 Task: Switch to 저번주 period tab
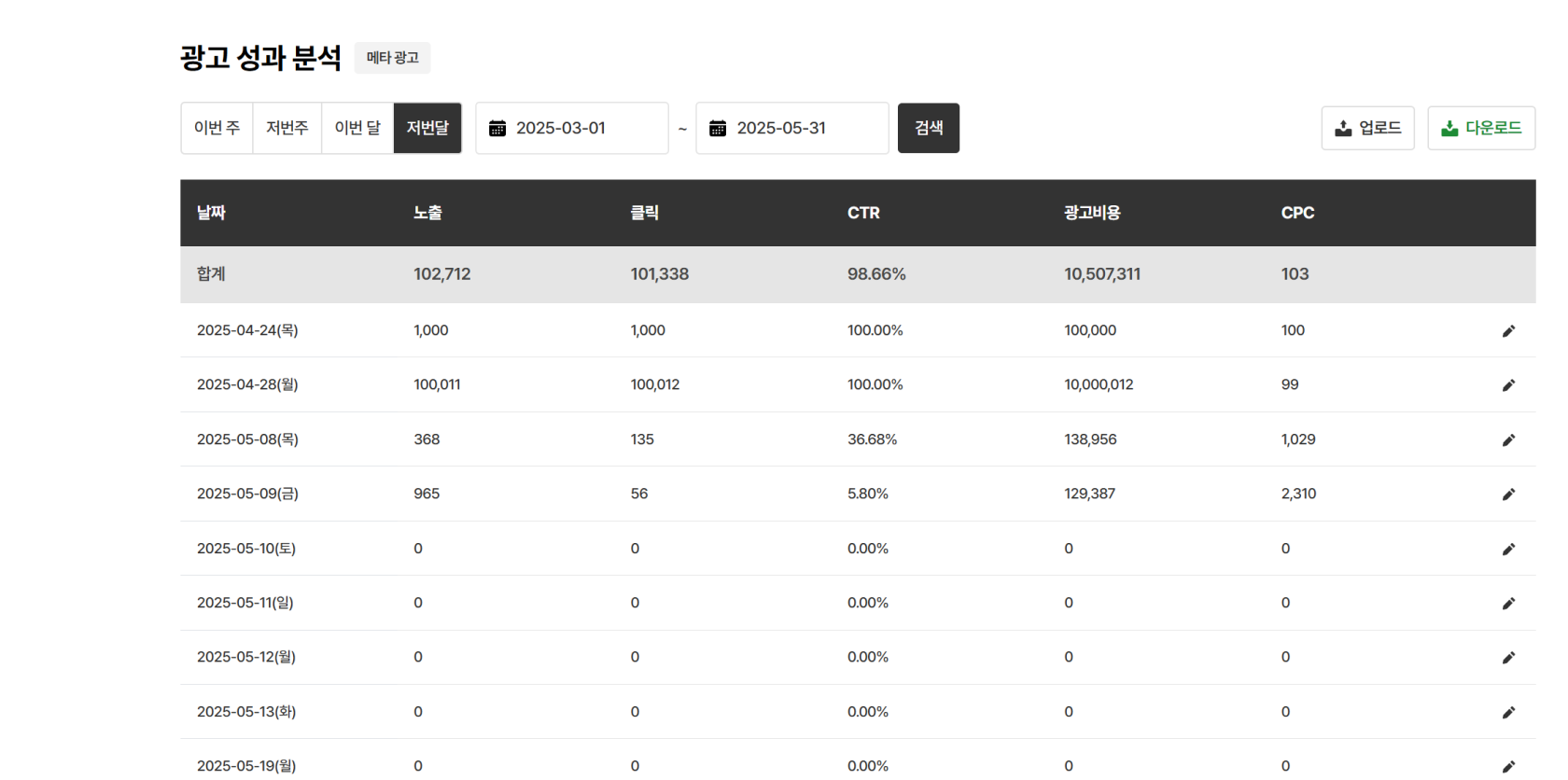(287, 128)
